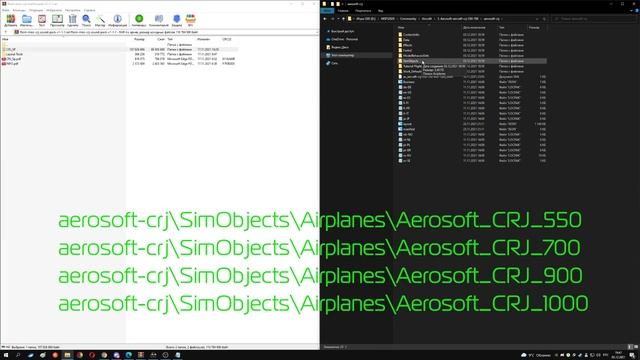
Task: Select Quick access in Explorer sidebar
Action: (x=342, y=31)
